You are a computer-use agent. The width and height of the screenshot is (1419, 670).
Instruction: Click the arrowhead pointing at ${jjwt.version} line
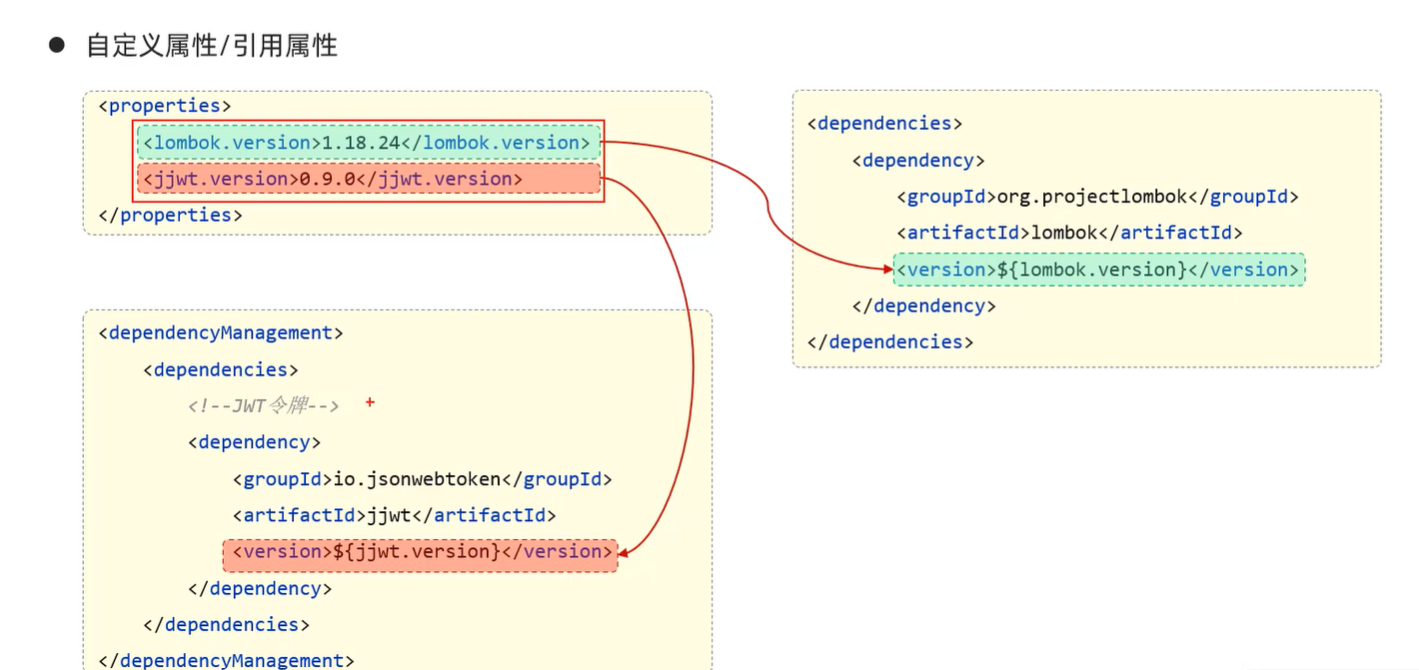click(x=625, y=551)
